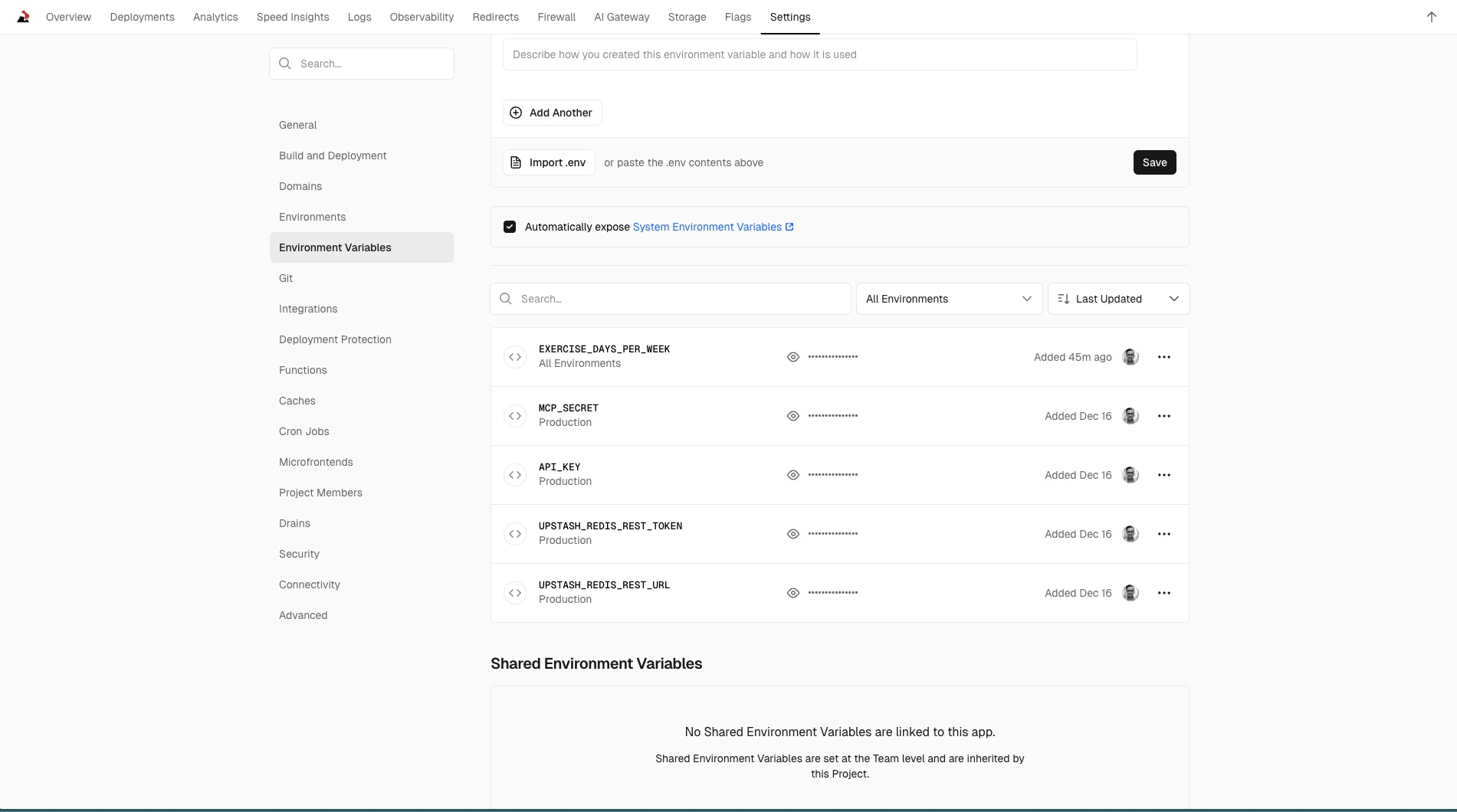Viewport: 1457px width, 812px height.
Task: Click the Import .env button
Action: 549,162
